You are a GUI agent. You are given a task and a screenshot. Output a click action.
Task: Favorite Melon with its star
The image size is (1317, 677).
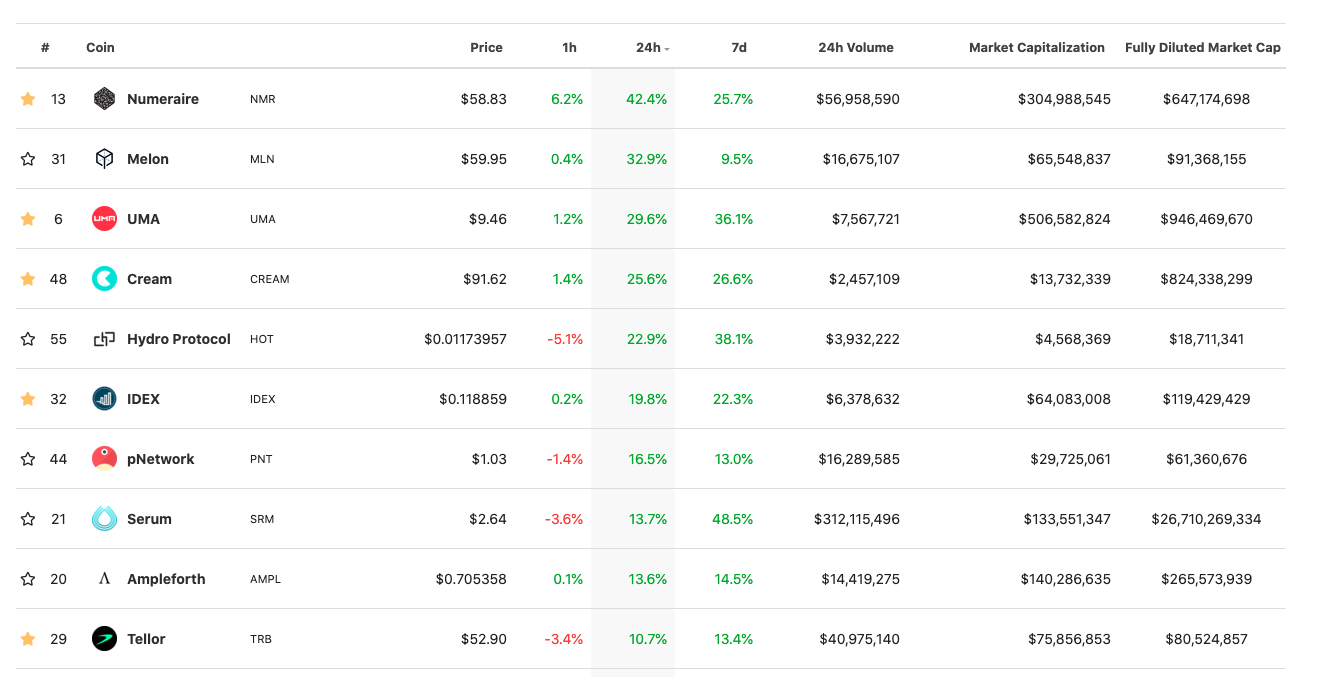[28, 159]
